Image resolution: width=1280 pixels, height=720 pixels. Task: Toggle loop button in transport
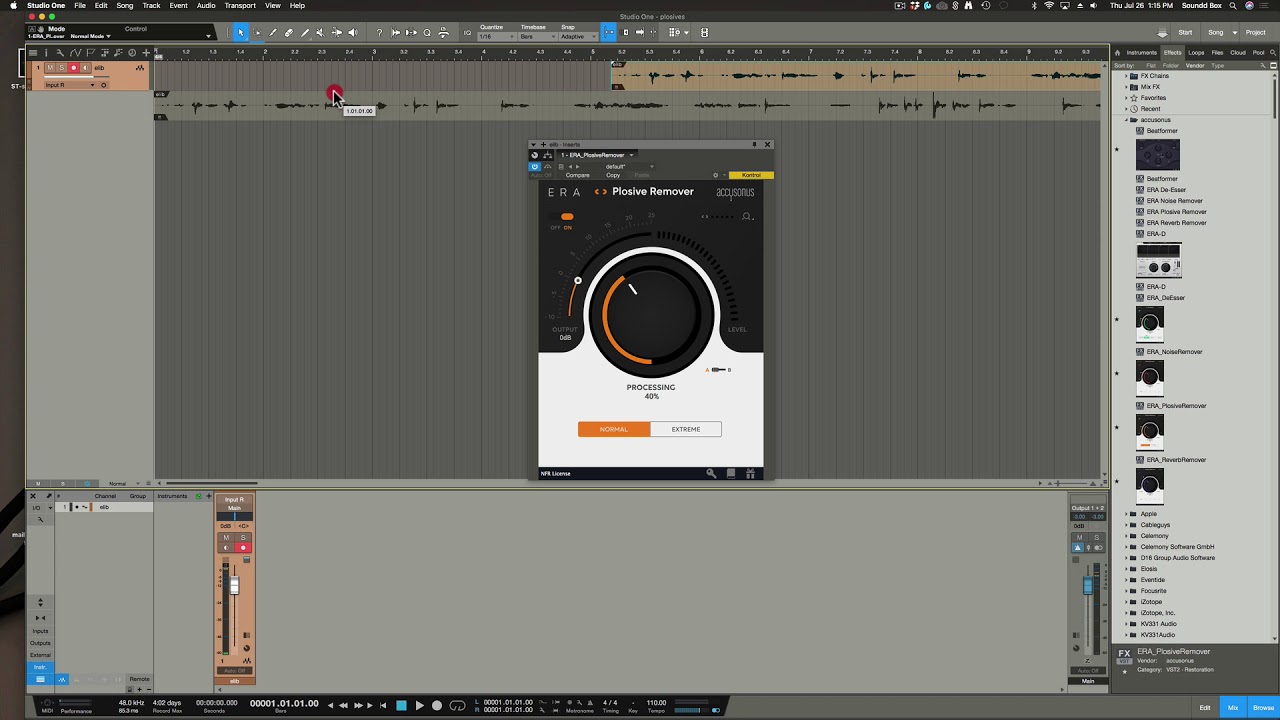(457, 705)
